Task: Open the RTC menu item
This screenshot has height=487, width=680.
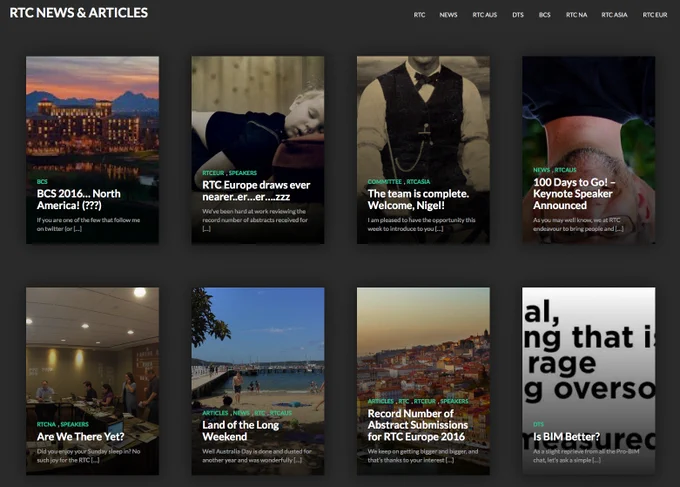Action: 419,15
